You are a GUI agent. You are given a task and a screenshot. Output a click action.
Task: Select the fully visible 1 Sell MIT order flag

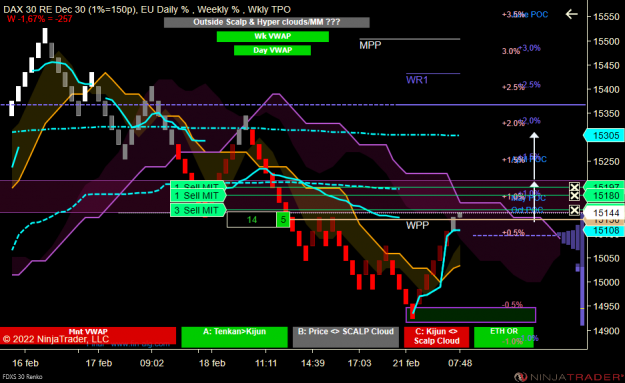198,196
